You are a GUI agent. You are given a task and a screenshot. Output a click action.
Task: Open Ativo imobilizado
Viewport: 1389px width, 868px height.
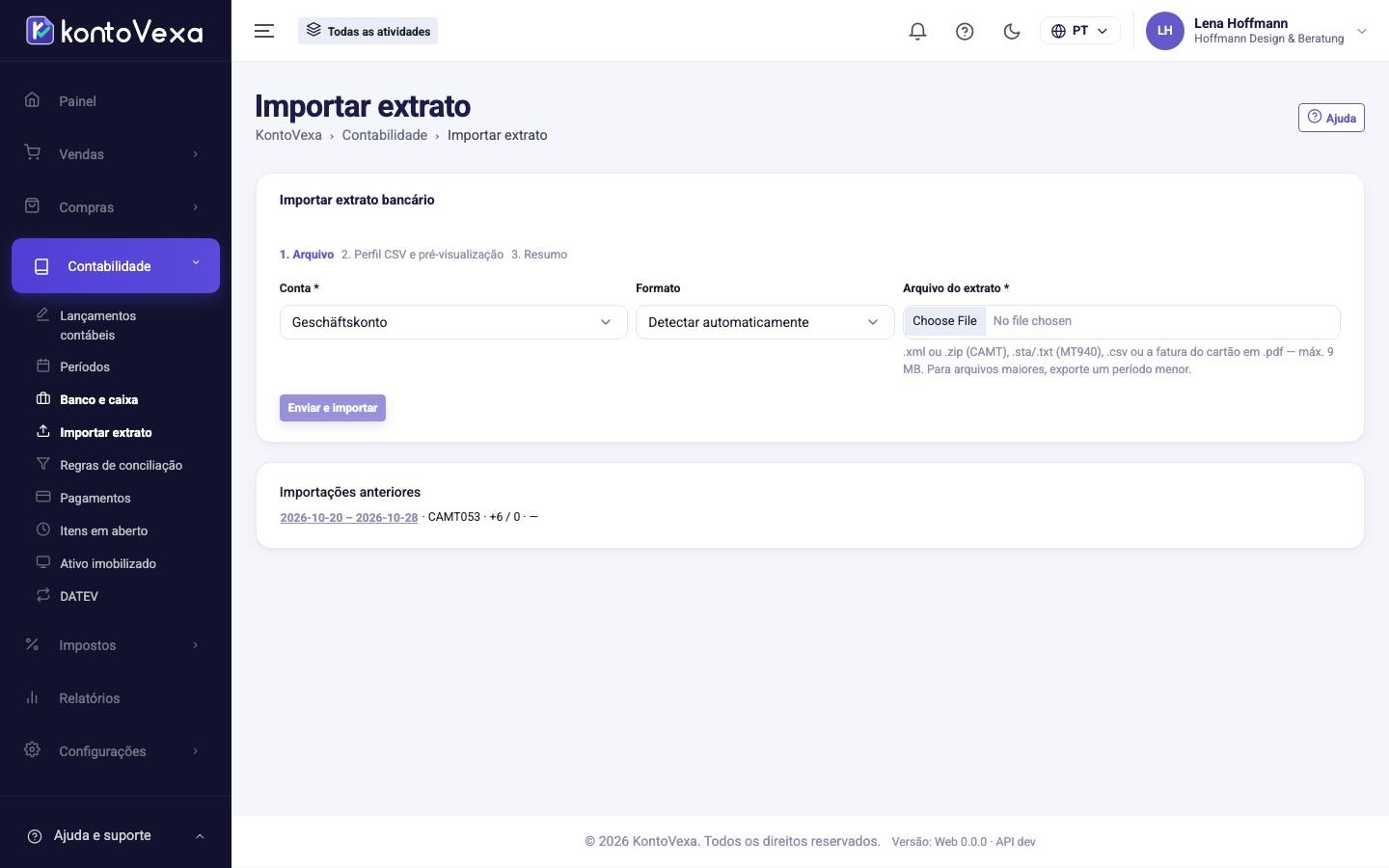107,563
